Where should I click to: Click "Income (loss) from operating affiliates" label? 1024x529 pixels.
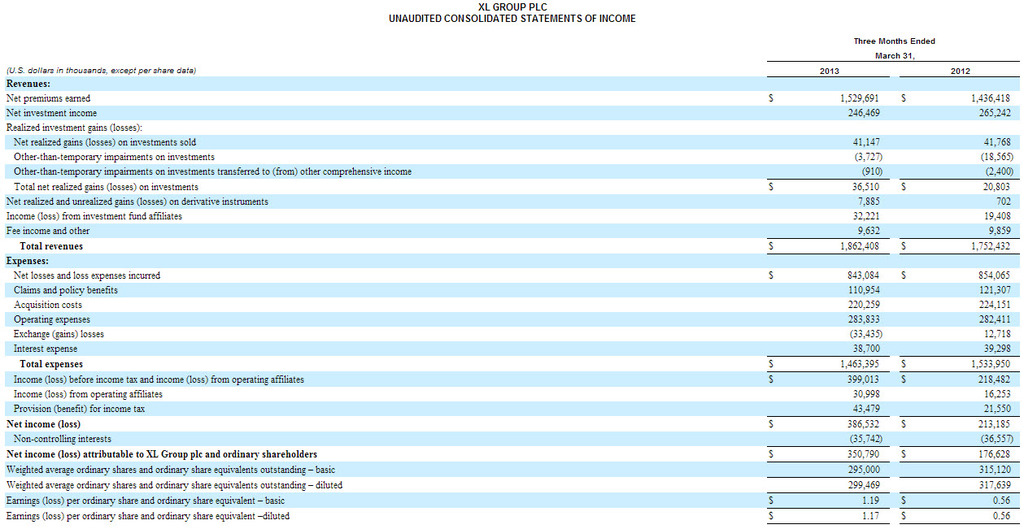(88, 394)
